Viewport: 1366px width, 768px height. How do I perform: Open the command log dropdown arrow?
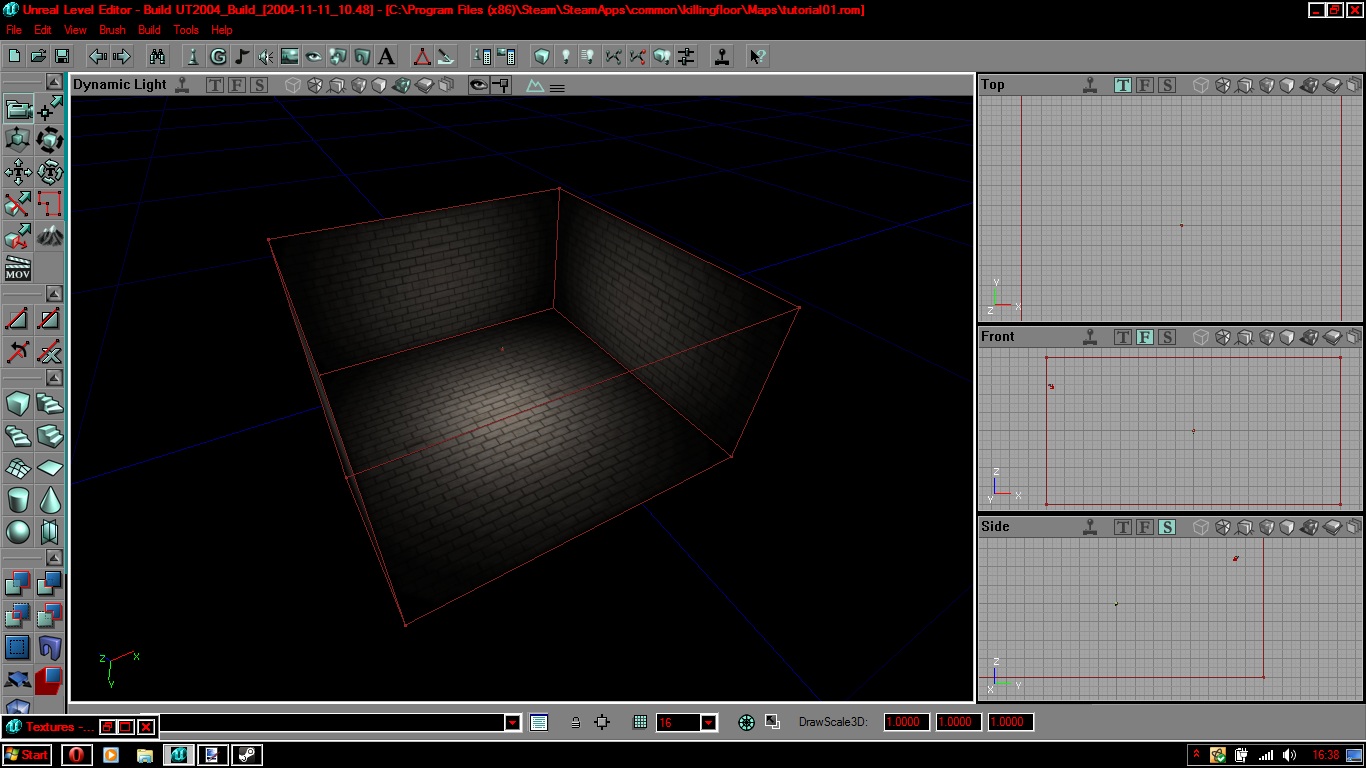click(x=512, y=722)
